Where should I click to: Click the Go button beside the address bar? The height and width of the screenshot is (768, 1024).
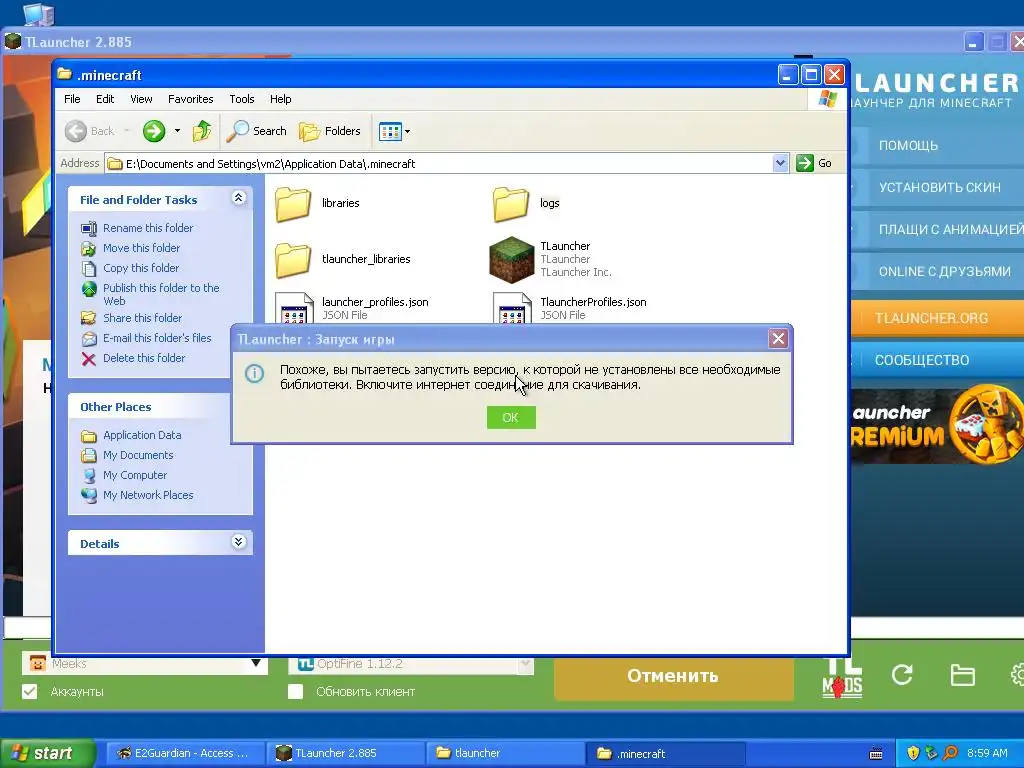click(814, 163)
